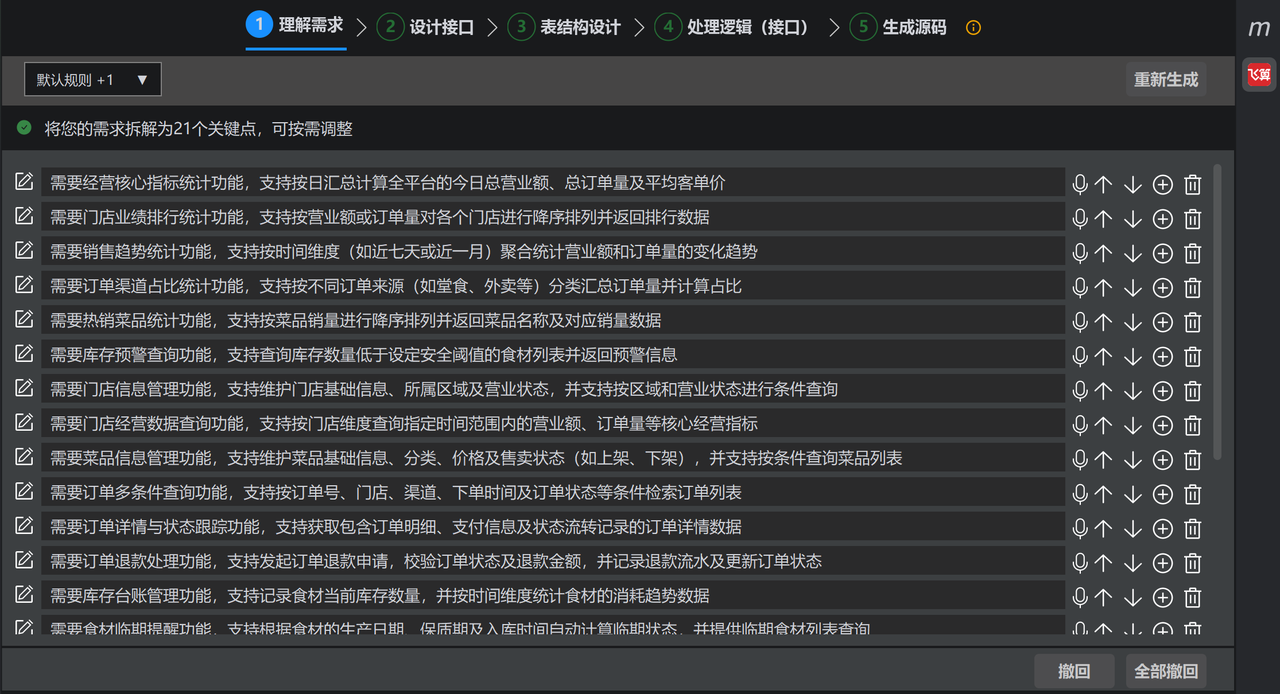Move 库存预警查询 row down
Screen dimensions: 1280x694
(1132, 356)
